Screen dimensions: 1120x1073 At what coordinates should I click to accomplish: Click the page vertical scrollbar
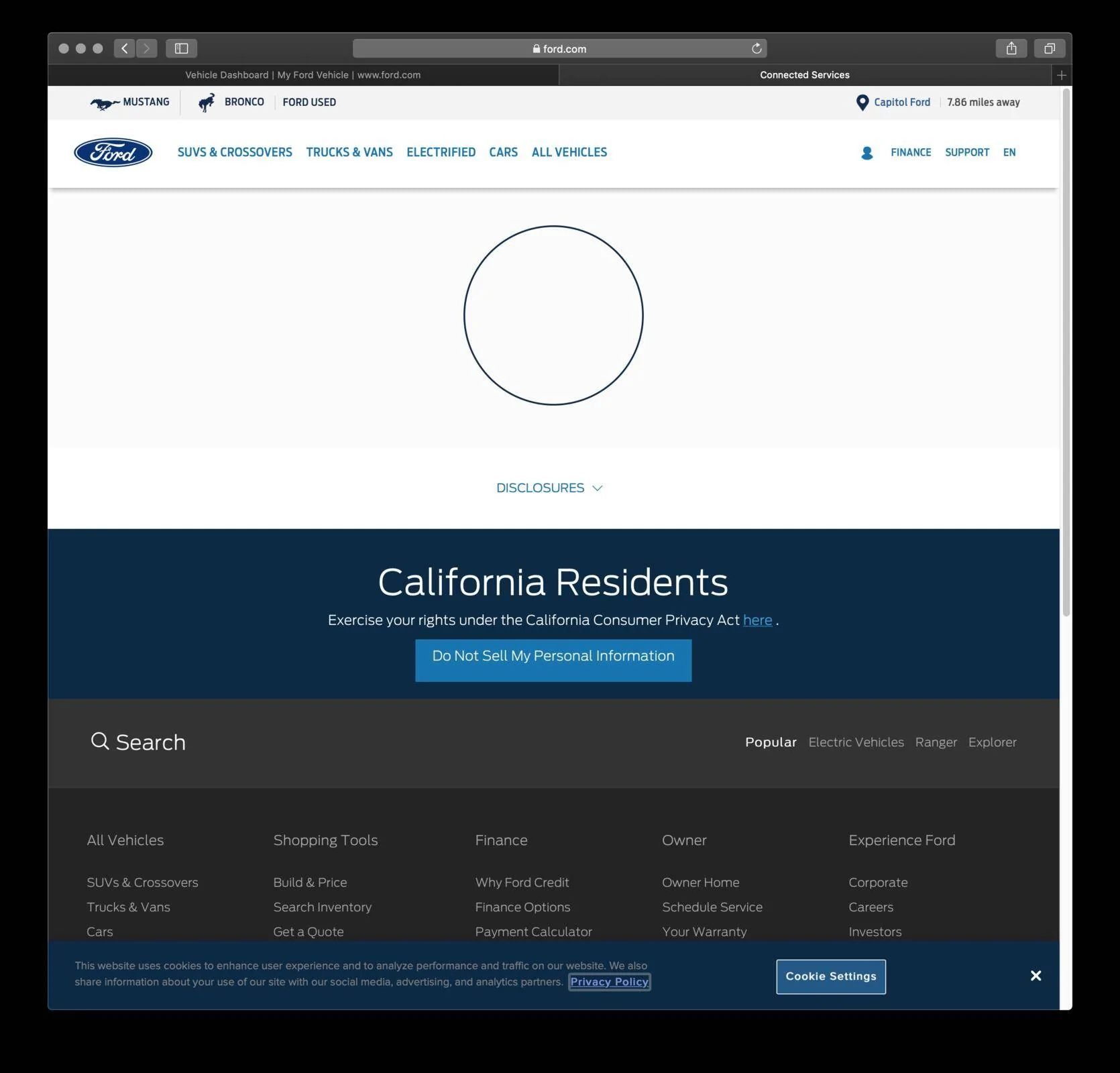(x=1066, y=352)
